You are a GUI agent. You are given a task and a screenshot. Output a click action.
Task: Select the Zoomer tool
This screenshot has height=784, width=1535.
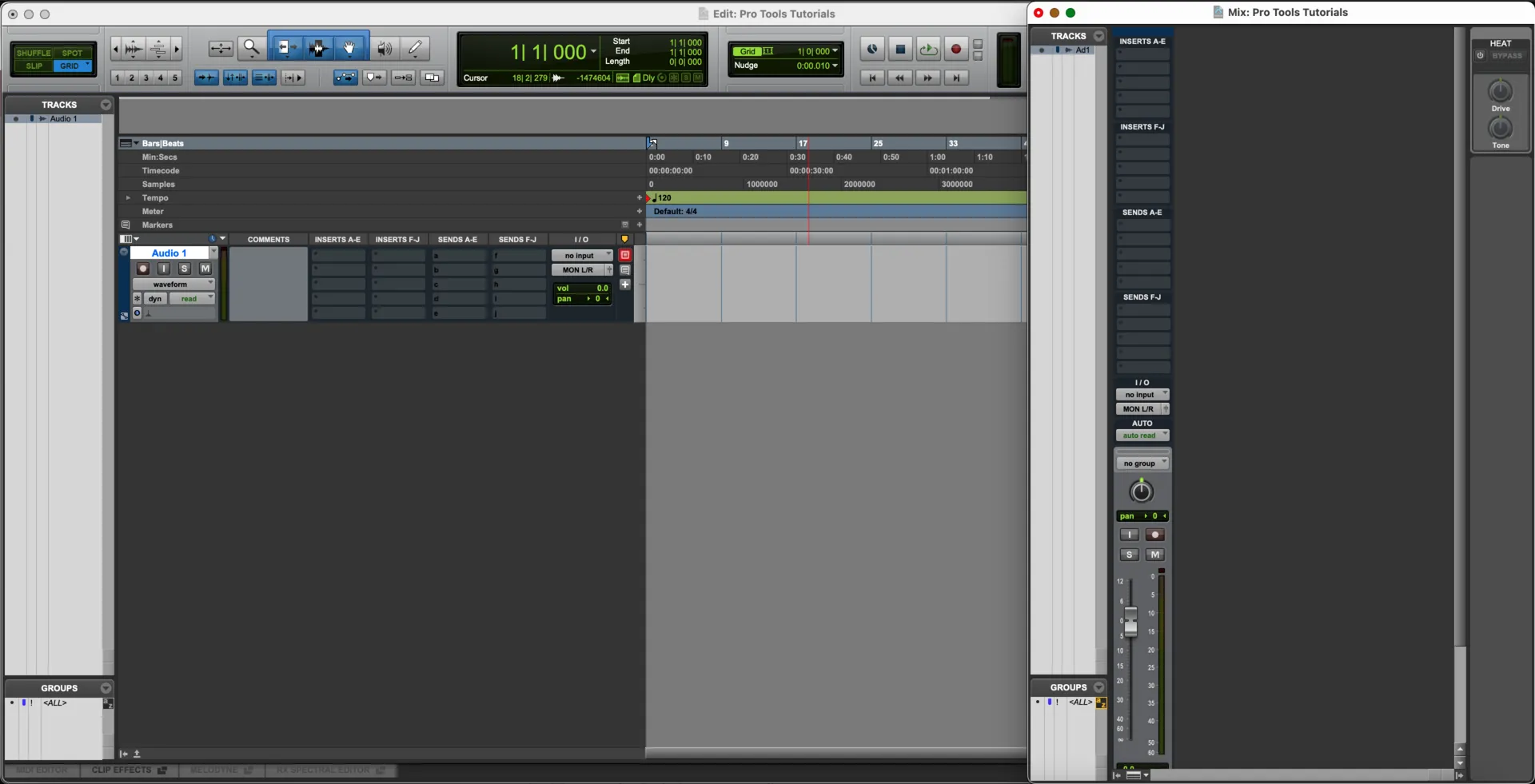pyautogui.click(x=252, y=48)
